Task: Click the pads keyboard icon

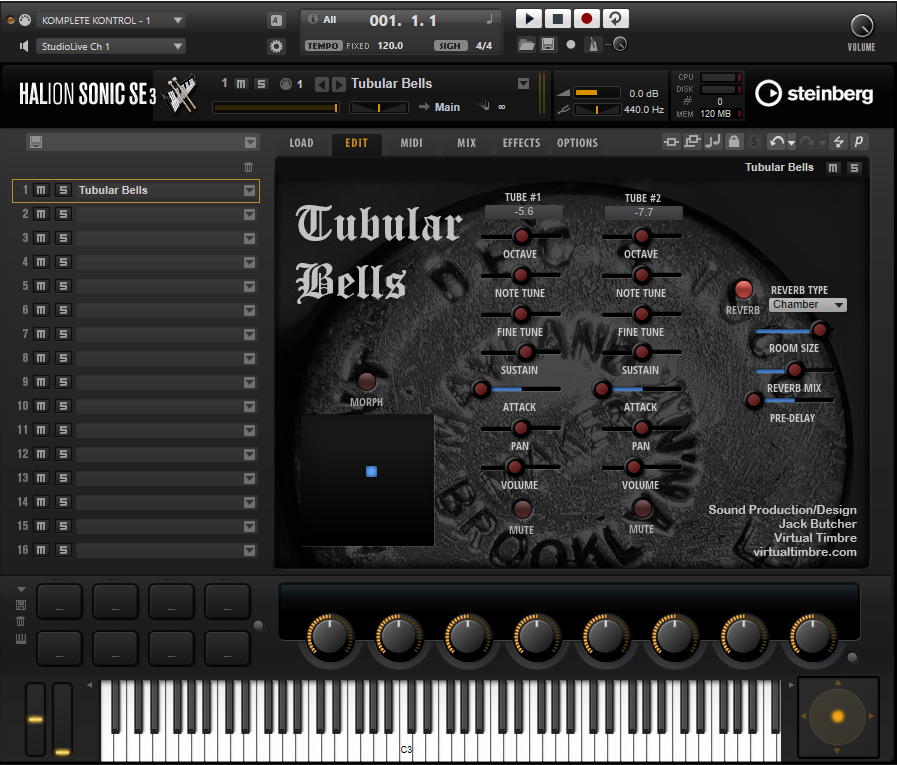Action: coord(21,639)
